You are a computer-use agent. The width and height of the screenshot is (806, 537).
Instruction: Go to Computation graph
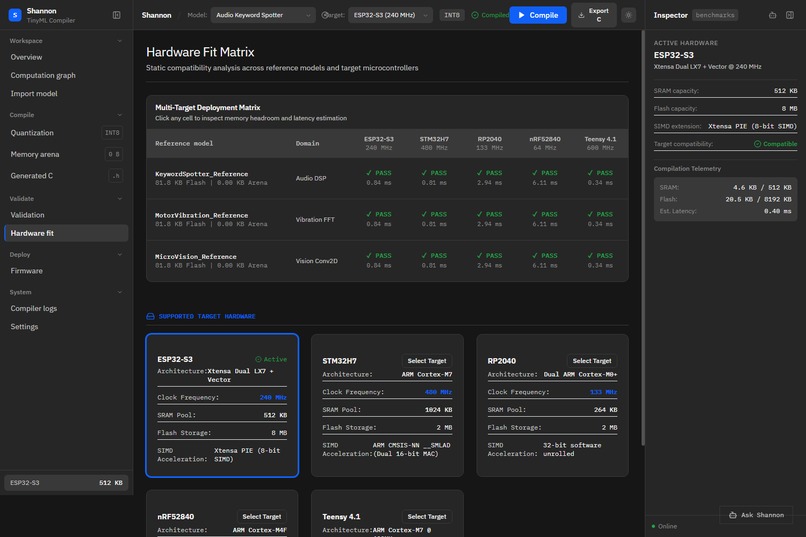[66, 76]
